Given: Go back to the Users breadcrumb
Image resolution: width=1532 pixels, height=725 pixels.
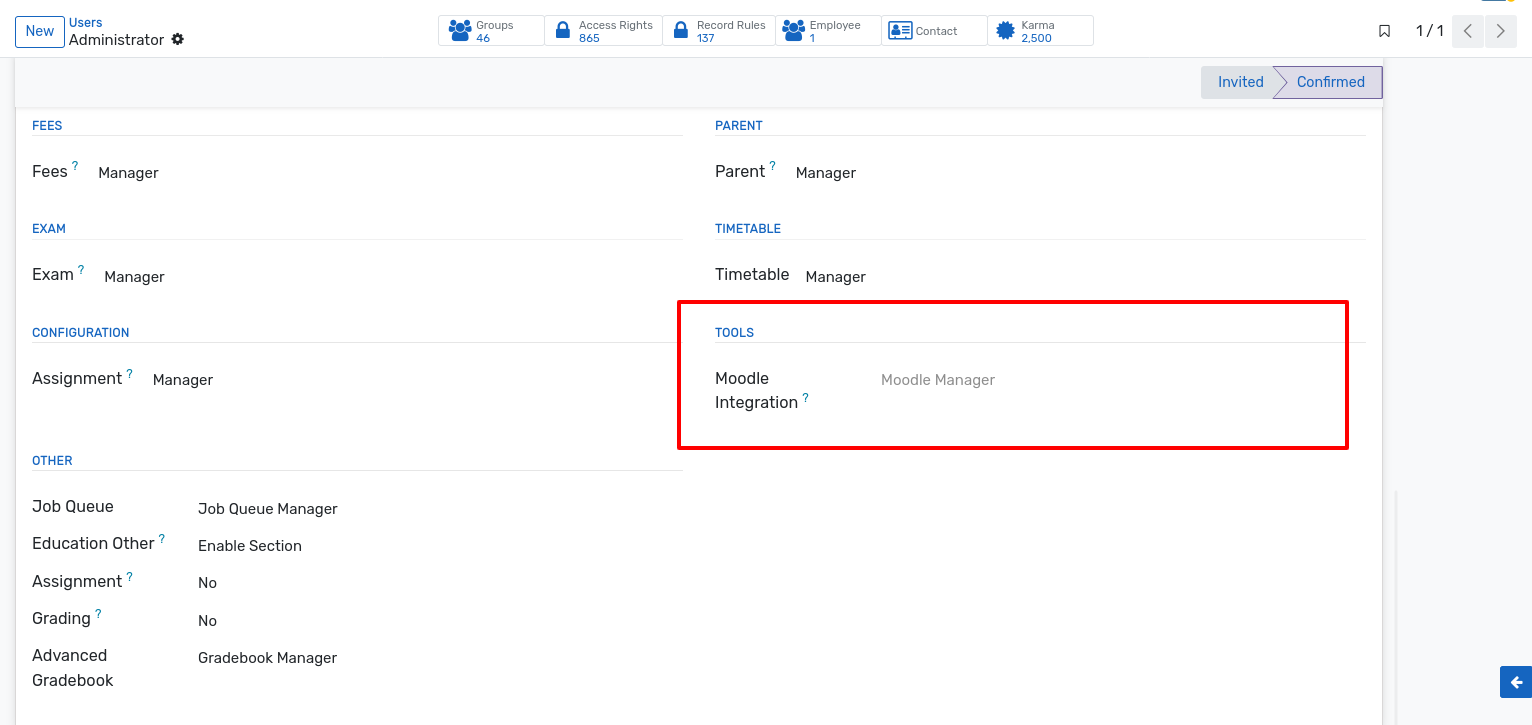Looking at the screenshot, I should tap(86, 22).
